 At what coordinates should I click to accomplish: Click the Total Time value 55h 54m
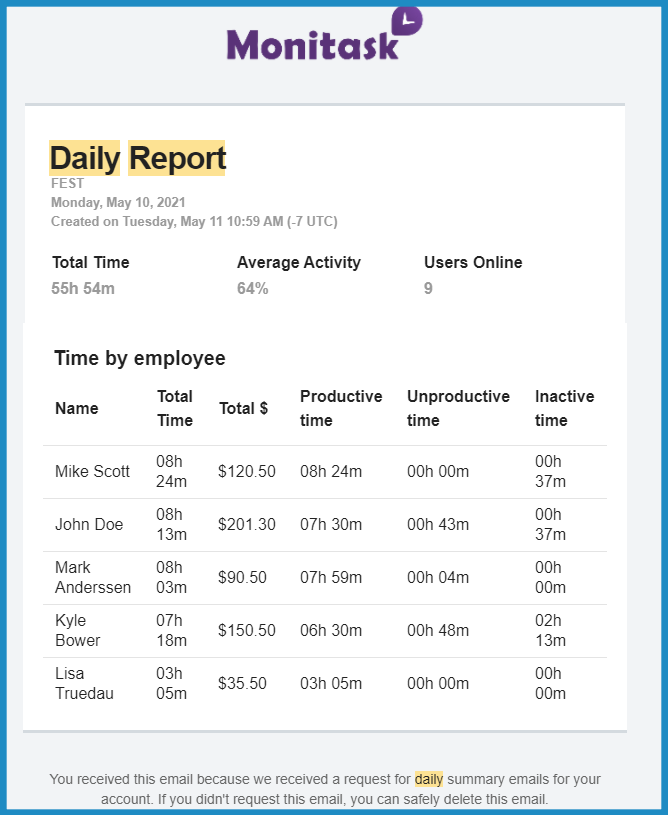[83, 288]
